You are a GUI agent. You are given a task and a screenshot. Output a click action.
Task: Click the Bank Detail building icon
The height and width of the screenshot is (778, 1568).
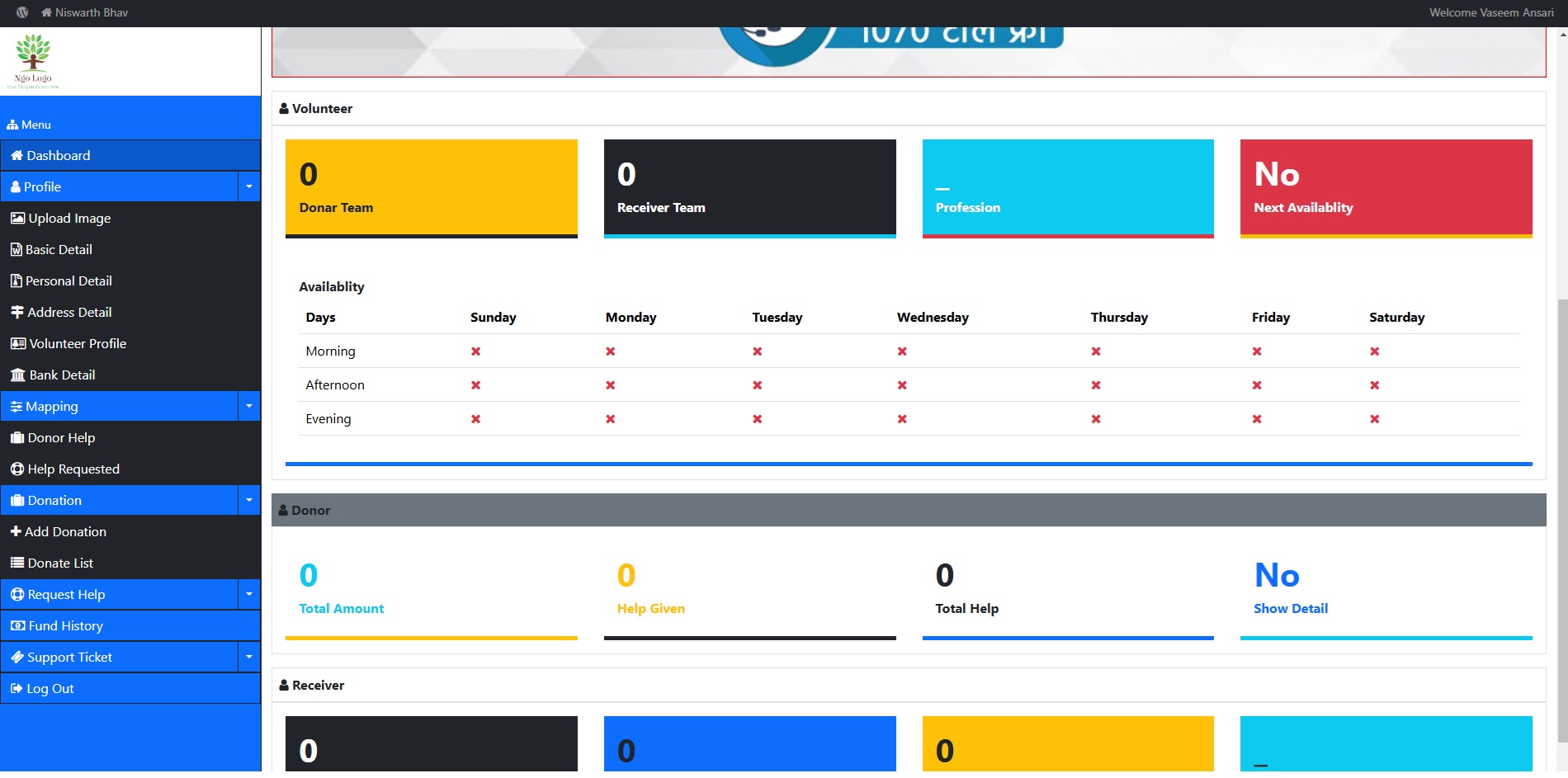17,375
